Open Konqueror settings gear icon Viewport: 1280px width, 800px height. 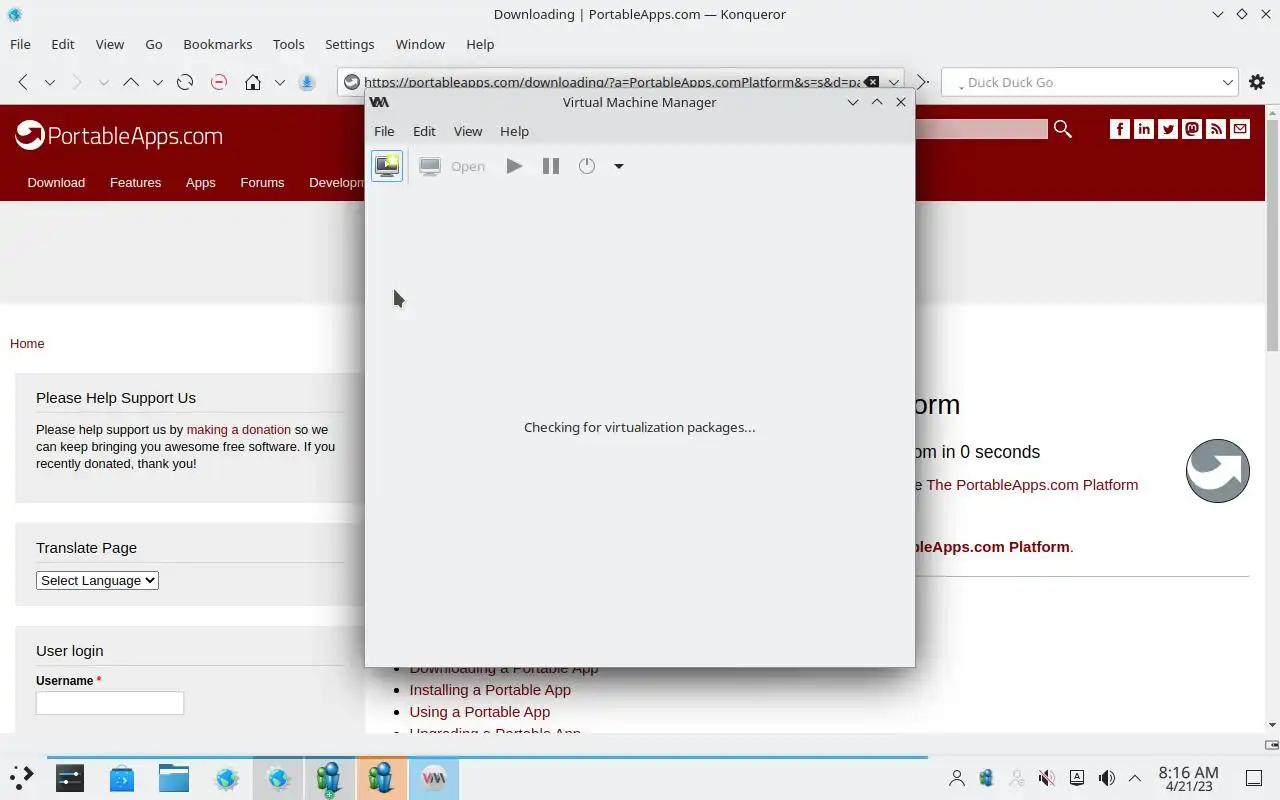(x=1257, y=82)
